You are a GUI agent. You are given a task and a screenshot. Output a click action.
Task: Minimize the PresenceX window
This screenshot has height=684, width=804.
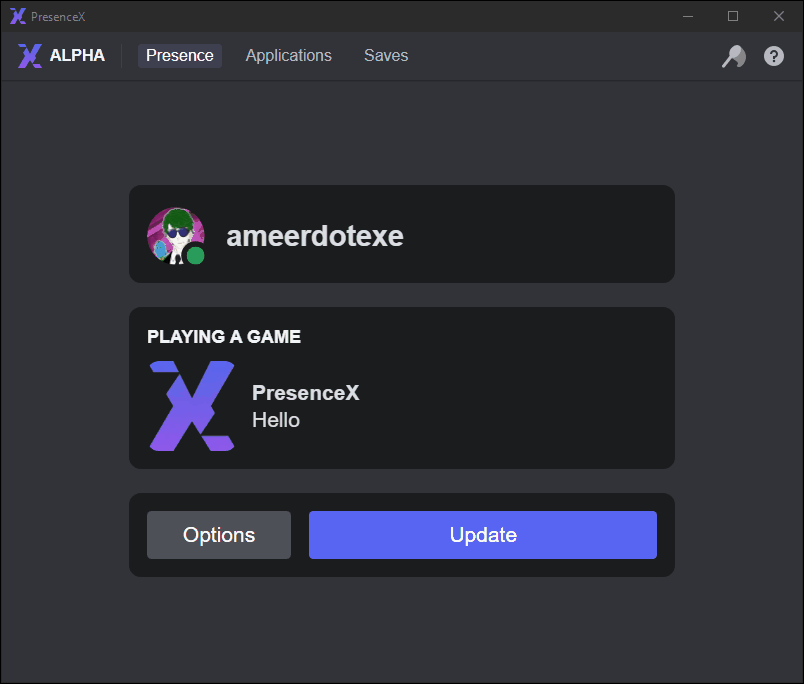pos(687,16)
